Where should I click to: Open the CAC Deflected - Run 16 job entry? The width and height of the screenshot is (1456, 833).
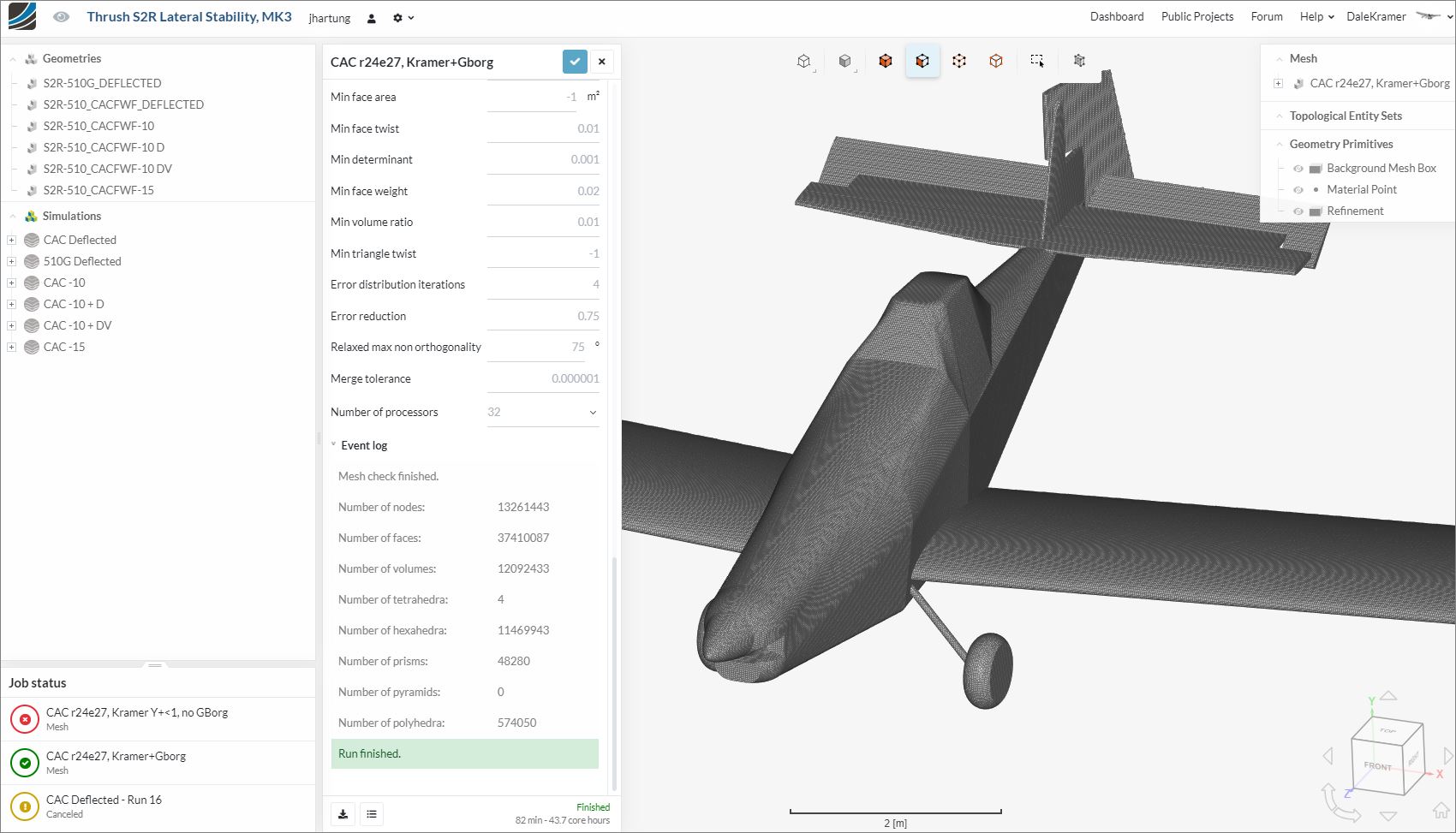(158, 806)
